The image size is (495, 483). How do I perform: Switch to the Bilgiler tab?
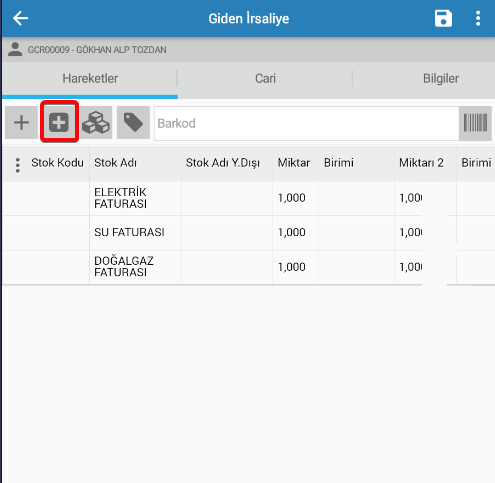(x=441, y=79)
